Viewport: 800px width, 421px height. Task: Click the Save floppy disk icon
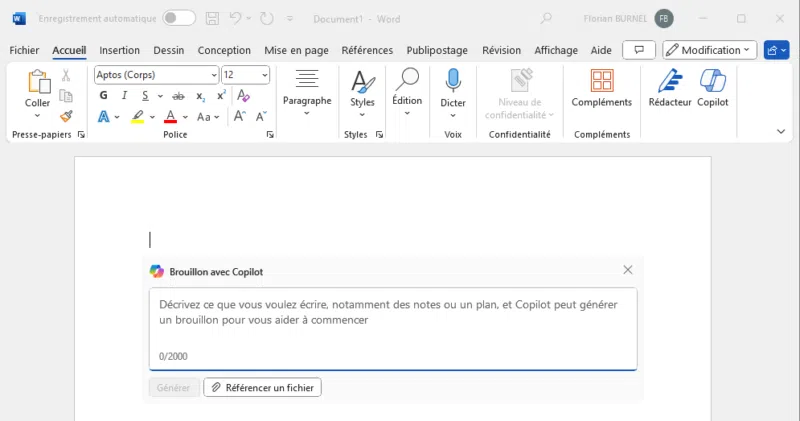tap(212, 19)
